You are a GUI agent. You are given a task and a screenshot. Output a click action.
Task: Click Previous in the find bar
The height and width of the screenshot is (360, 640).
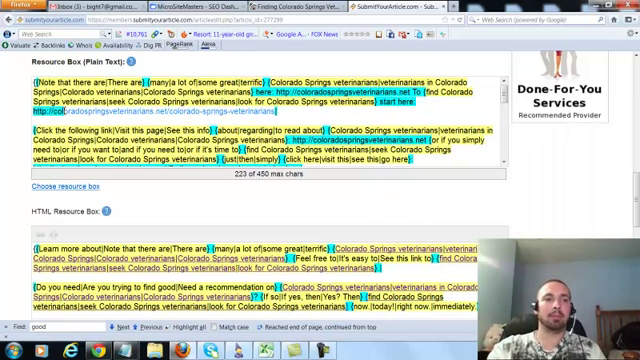[147, 327]
